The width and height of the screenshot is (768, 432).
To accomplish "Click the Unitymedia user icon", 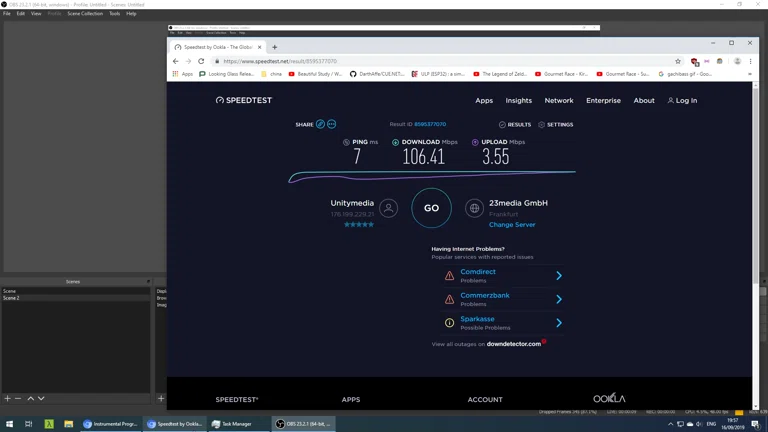I will pyautogui.click(x=388, y=208).
